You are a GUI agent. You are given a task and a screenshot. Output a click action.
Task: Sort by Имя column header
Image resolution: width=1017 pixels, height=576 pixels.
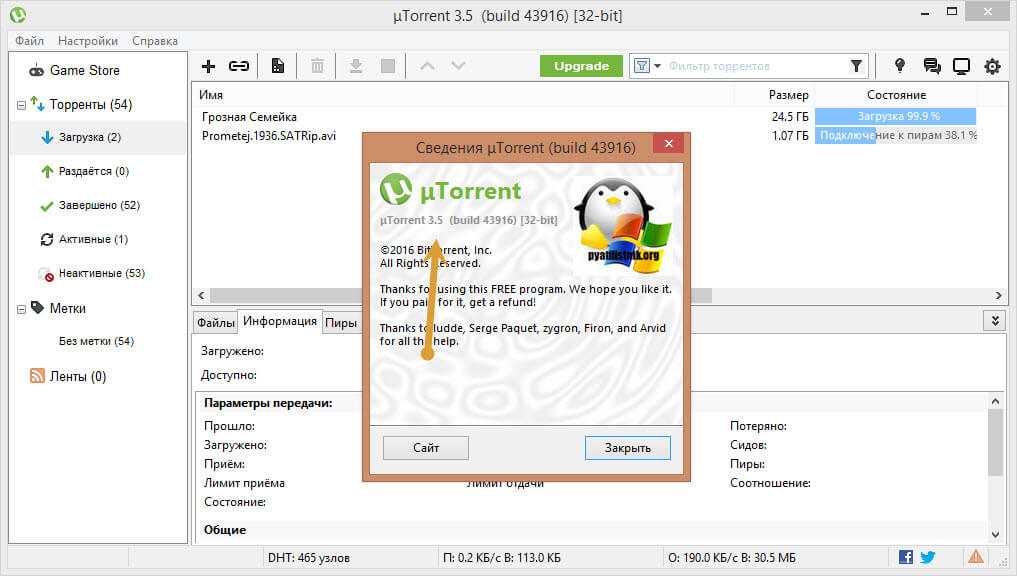pyautogui.click(x=211, y=95)
